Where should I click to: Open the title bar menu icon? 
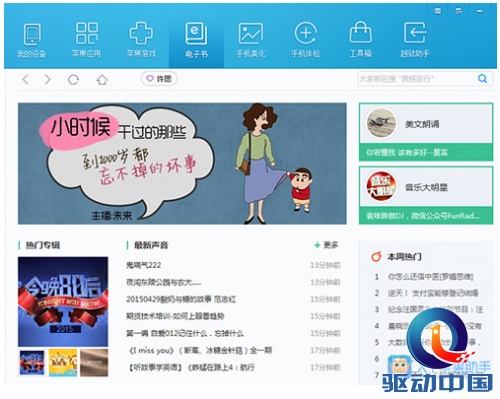(x=459, y=11)
